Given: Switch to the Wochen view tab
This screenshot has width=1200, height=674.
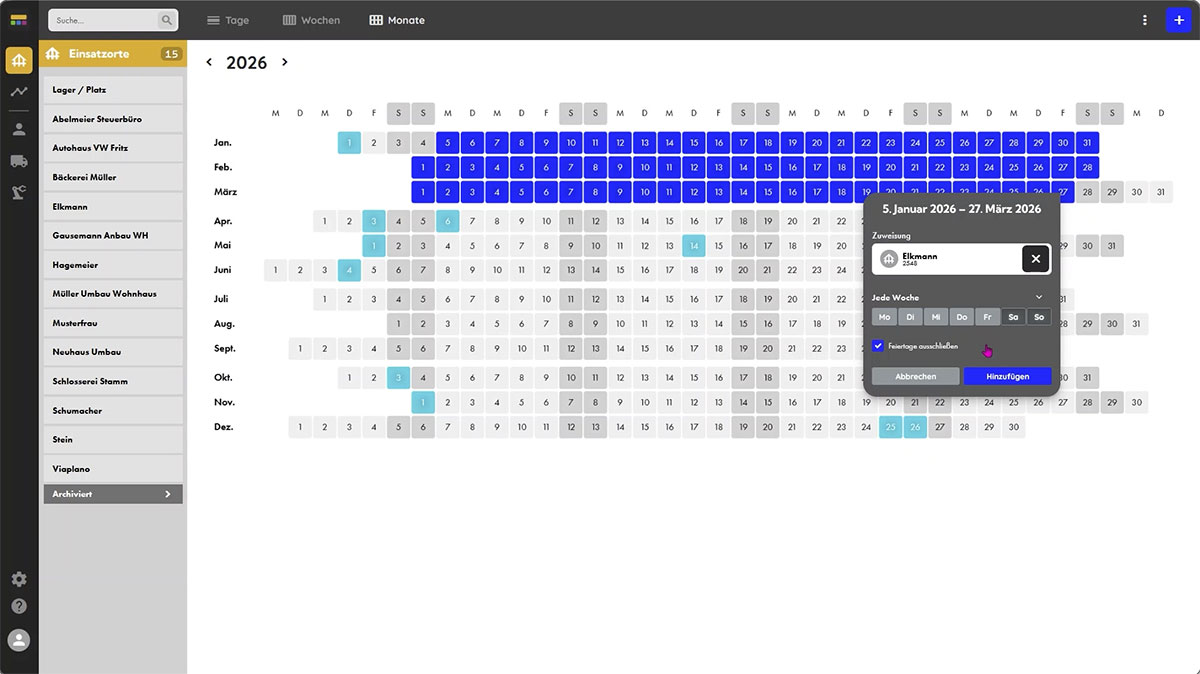Looking at the screenshot, I should coord(311,20).
